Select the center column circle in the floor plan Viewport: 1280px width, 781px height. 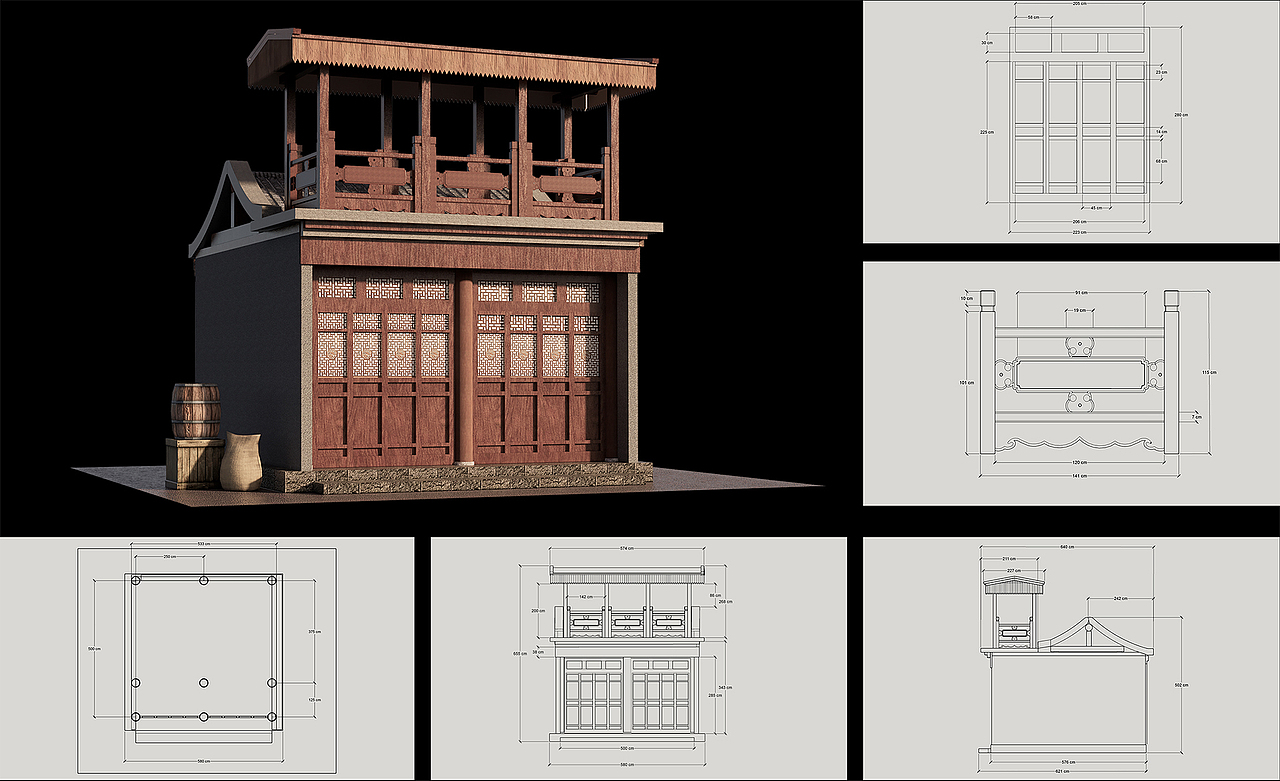pos(203,682)
